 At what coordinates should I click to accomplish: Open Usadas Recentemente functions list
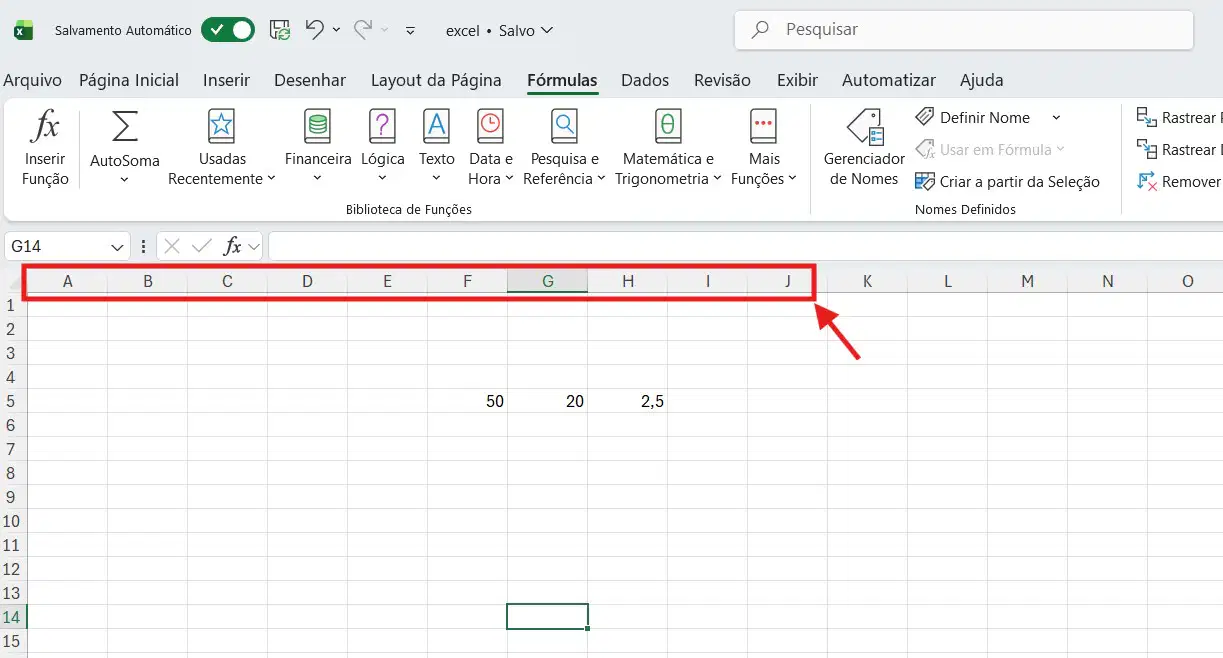pyautogui.click(x=222, y=148)
